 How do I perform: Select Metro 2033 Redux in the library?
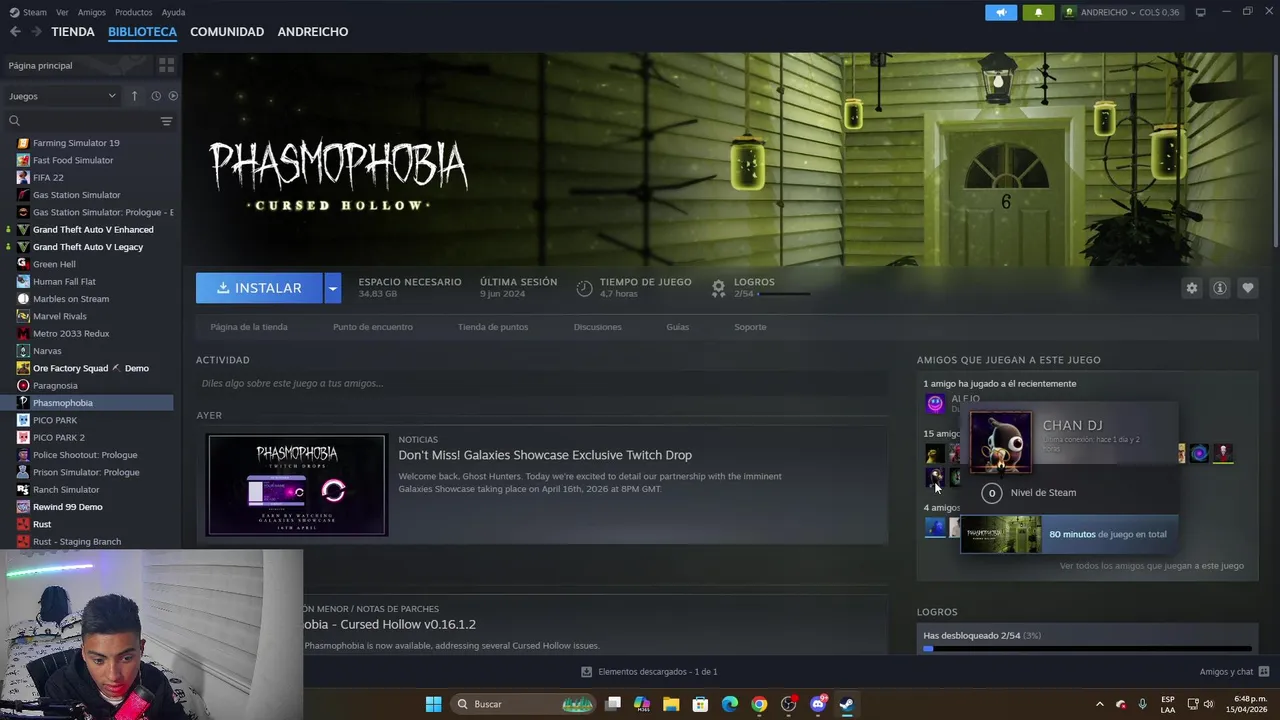(x=71, y=333)
